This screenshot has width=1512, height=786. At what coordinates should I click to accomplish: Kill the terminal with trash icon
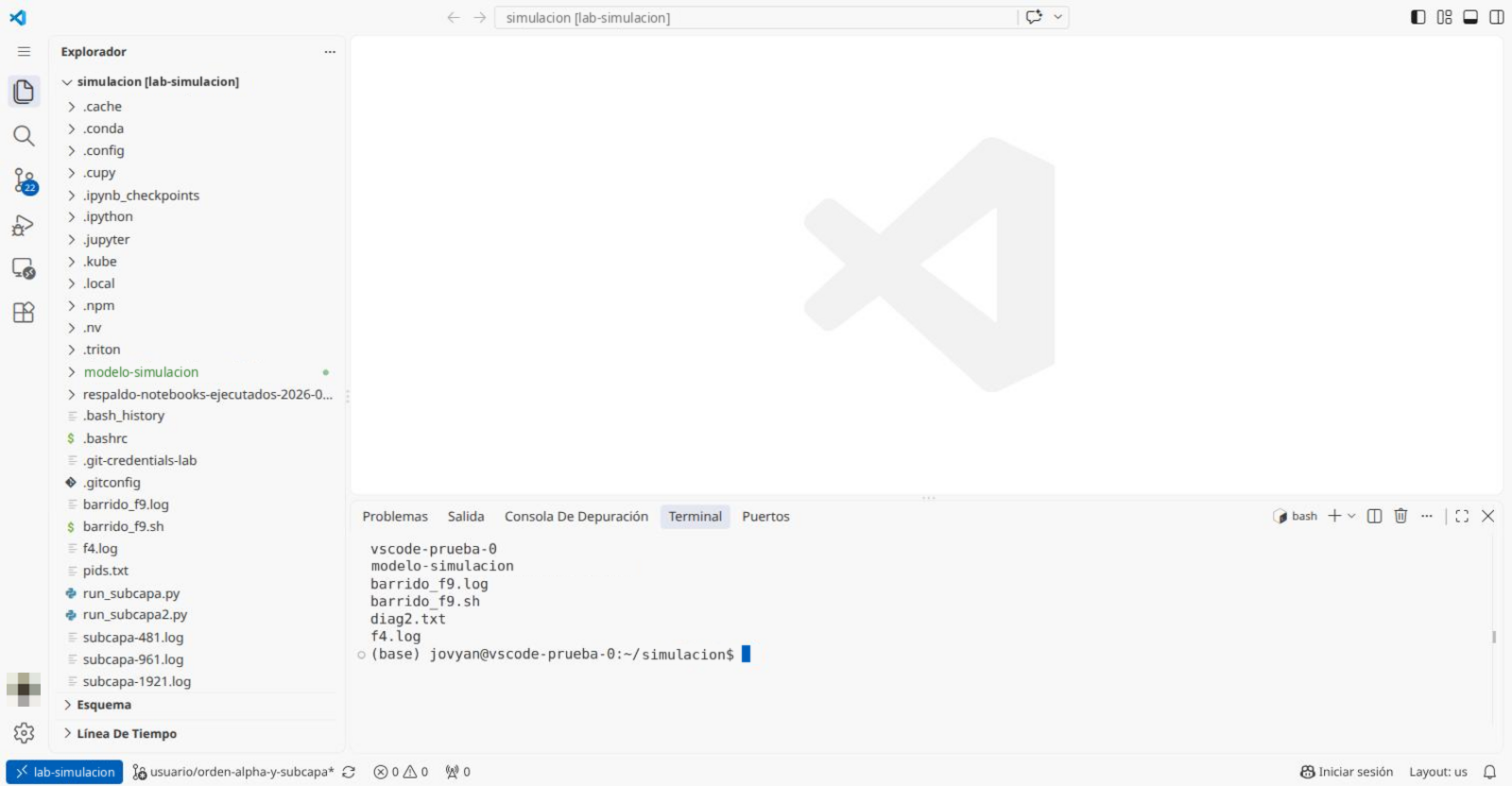click(x=1401, y=516)
